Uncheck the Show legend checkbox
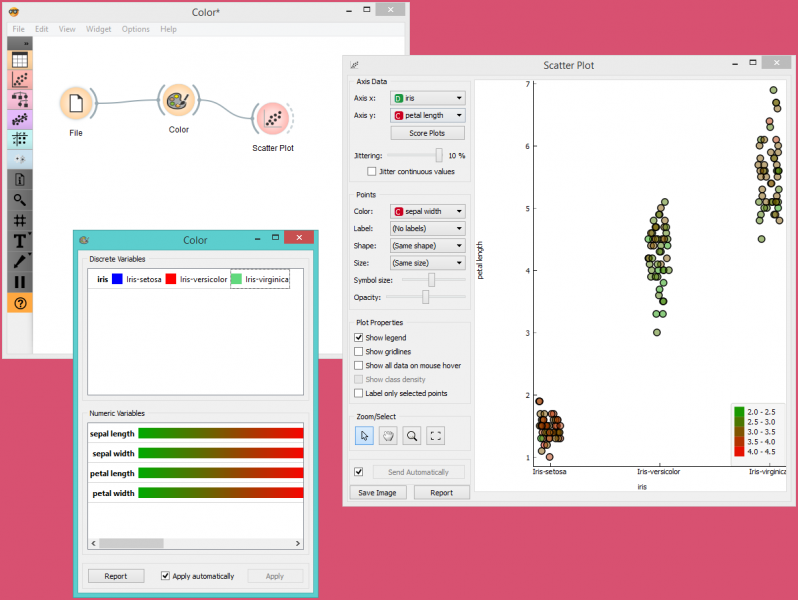 pos(359,338)
